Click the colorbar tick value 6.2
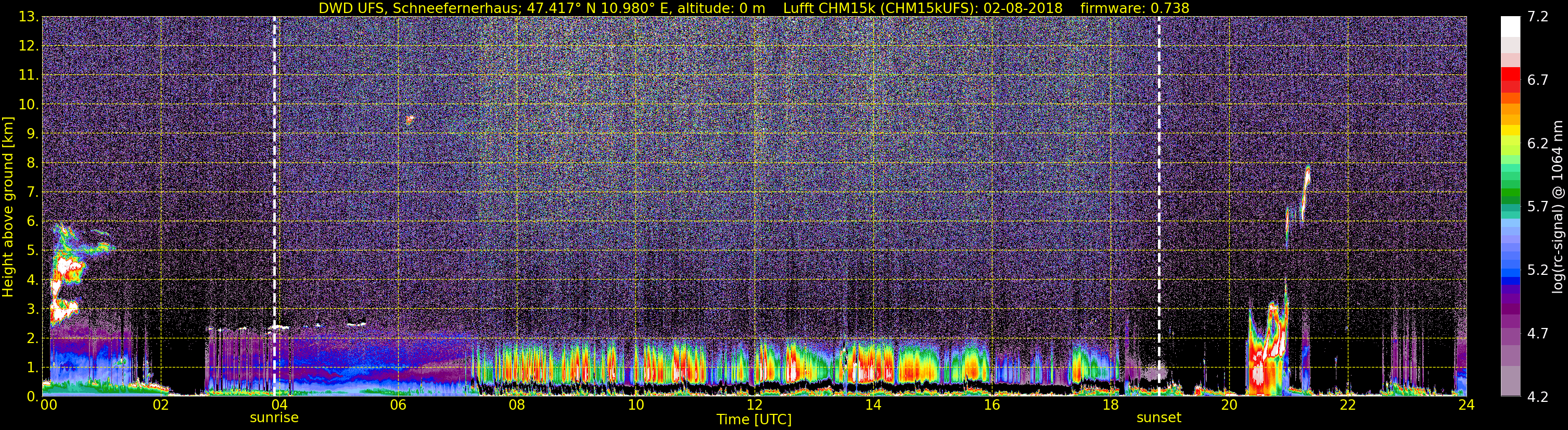This screenshot has width=1568, height=430. click(1538, 143)
